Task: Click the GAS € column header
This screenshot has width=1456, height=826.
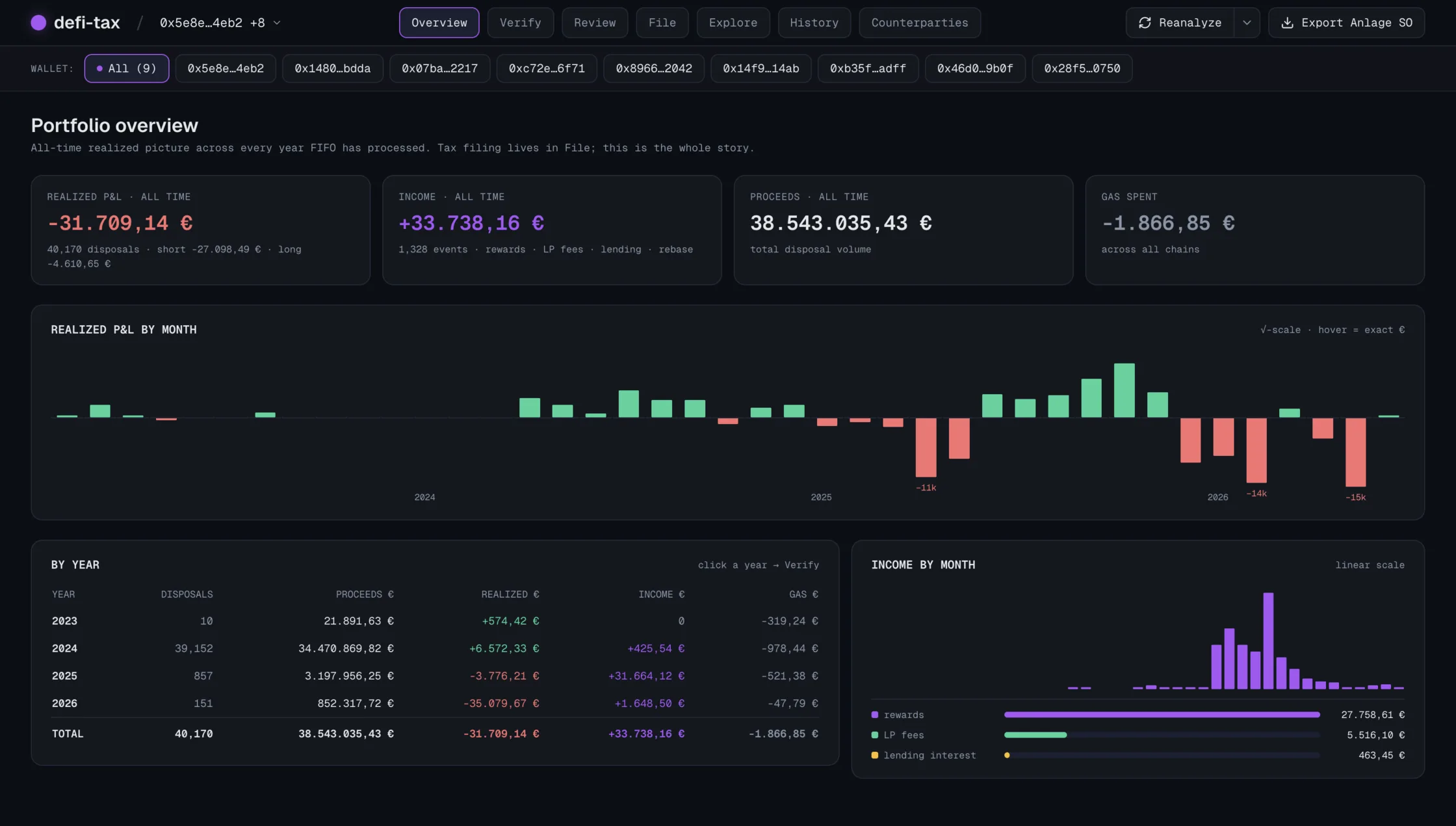Action: click(803, 594)
